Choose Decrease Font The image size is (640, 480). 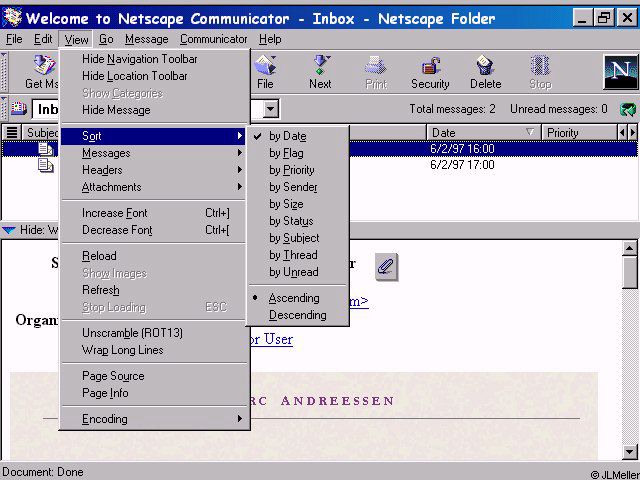[x=153, y=230]
